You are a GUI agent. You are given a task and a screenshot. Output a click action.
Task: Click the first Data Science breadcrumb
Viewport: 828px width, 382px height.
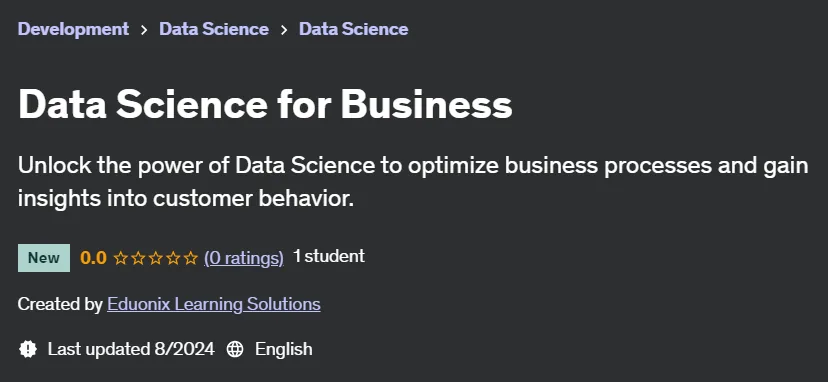[214, 29]
